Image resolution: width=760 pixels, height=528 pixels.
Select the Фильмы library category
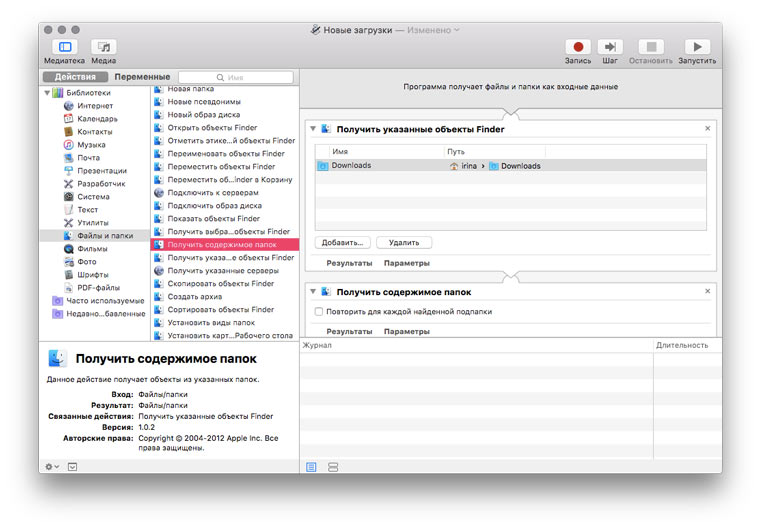[x=92, y=249]
